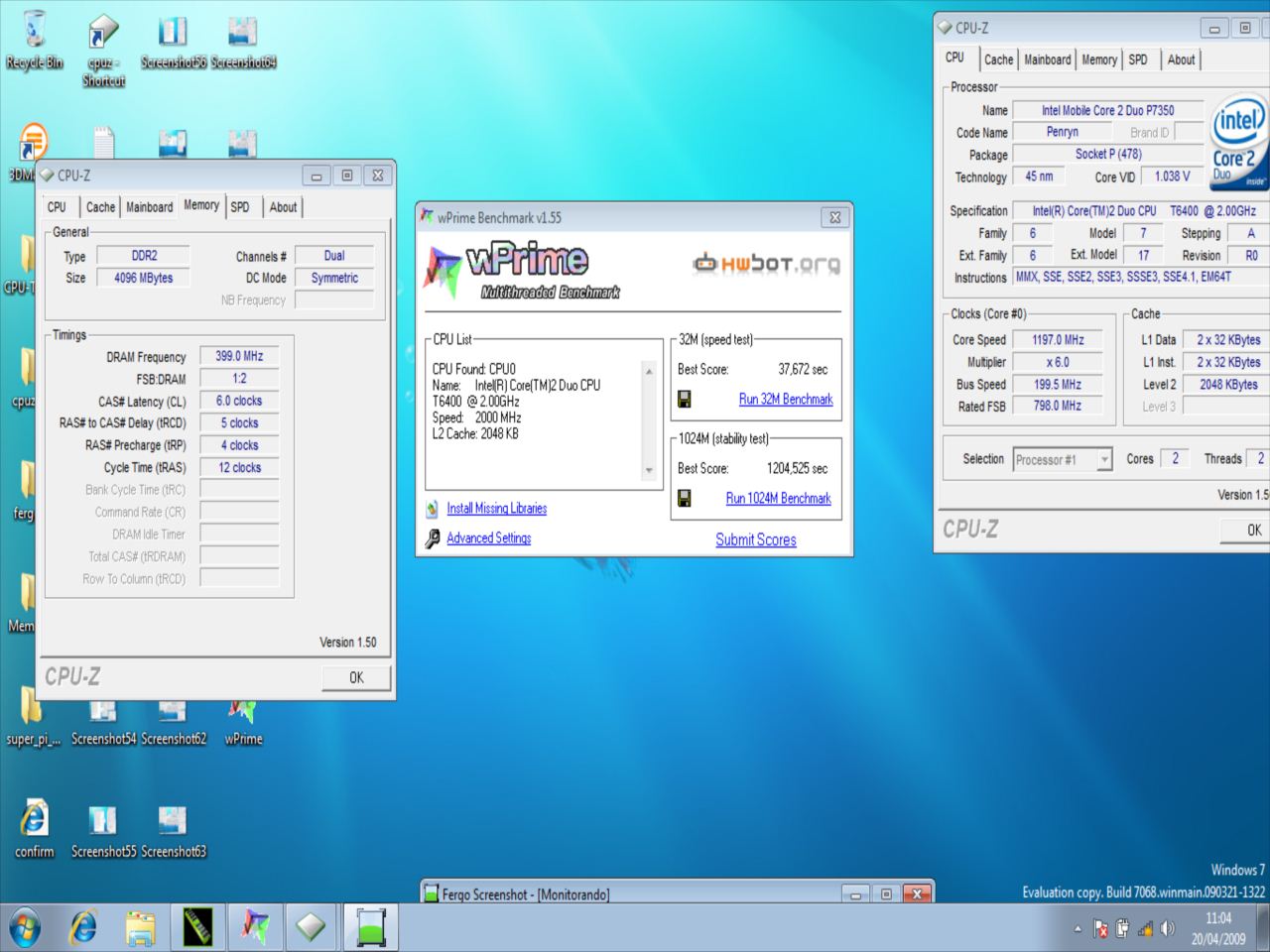Image resolution: width=1270 pixels, height=952 pixels.
Task: Click the Intel Core 2 Duo logo
Action: [x=1239, y=142]
